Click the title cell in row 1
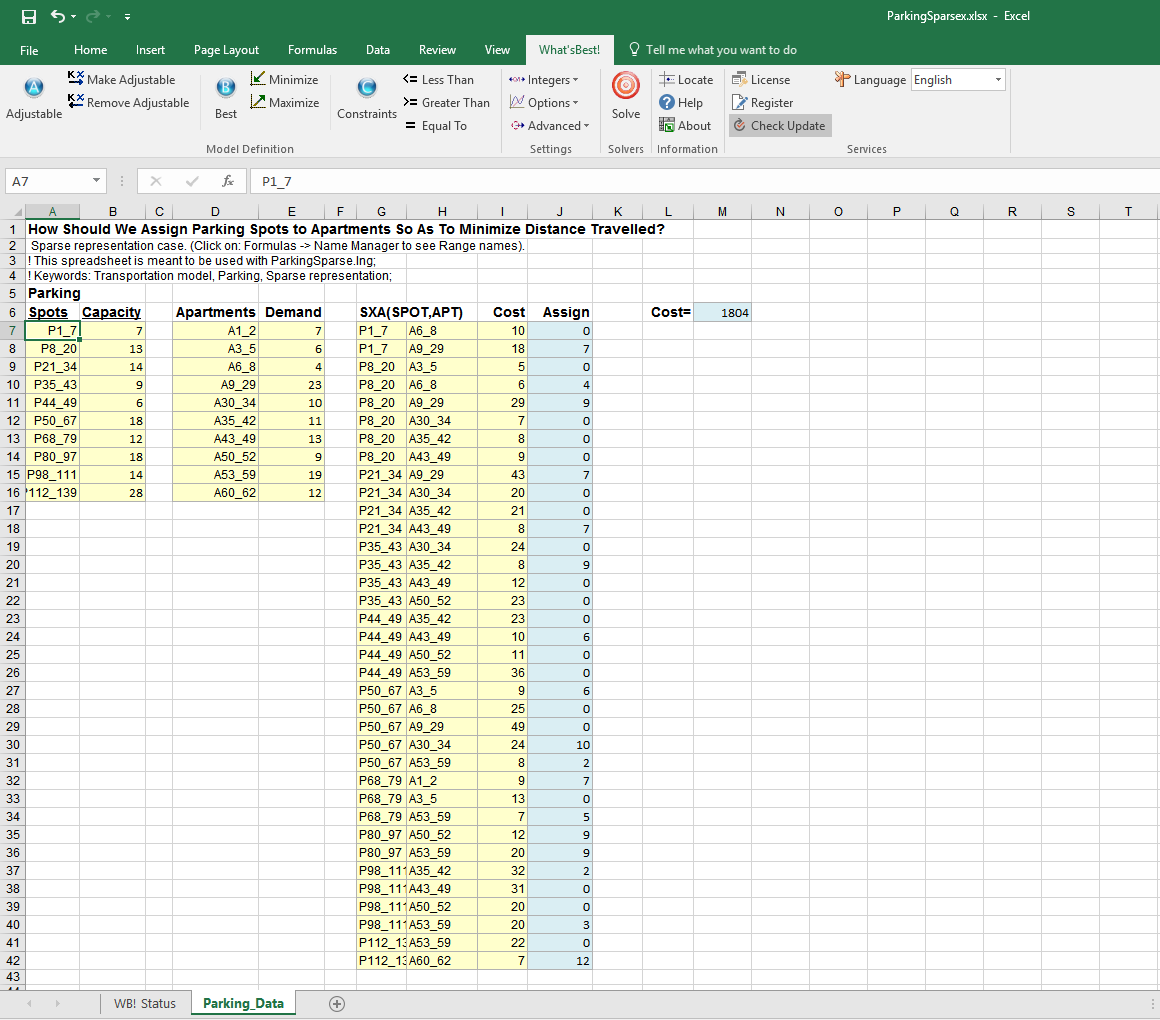The height and width of the screenshot is (1020, 1160). coord(346,229)
